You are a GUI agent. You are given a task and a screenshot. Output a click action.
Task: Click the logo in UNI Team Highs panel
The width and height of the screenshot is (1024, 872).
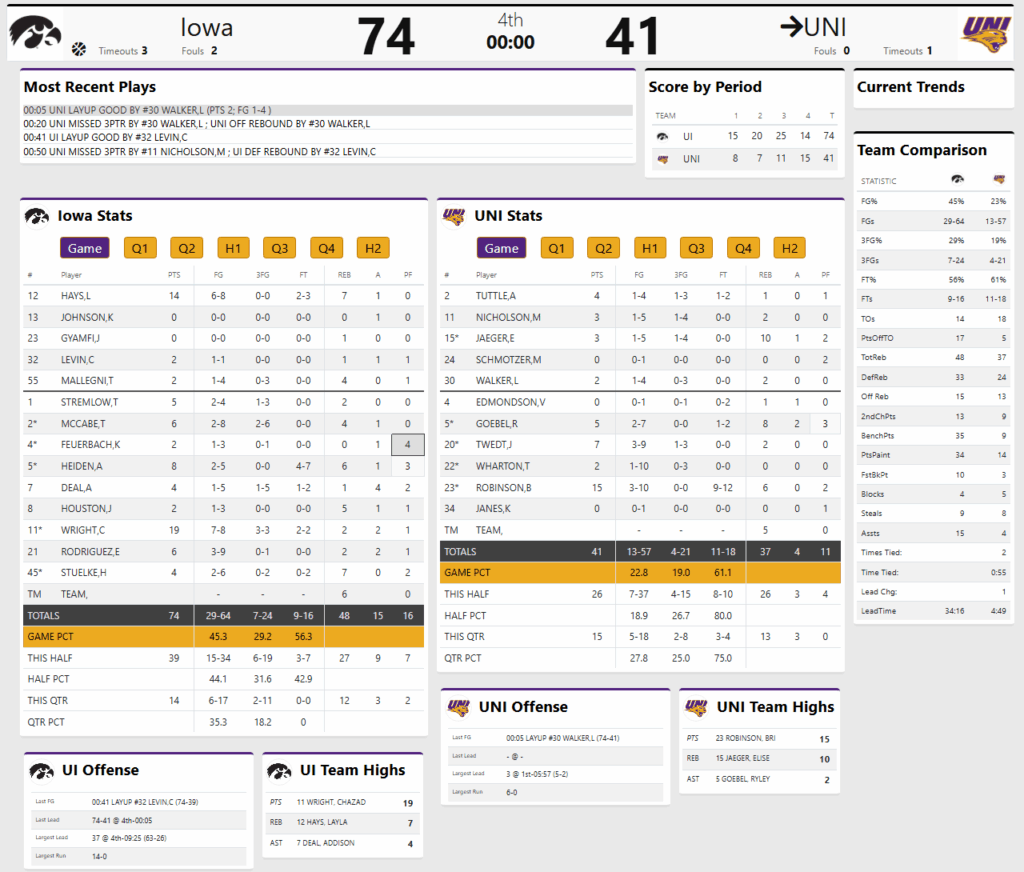point(696,707)
